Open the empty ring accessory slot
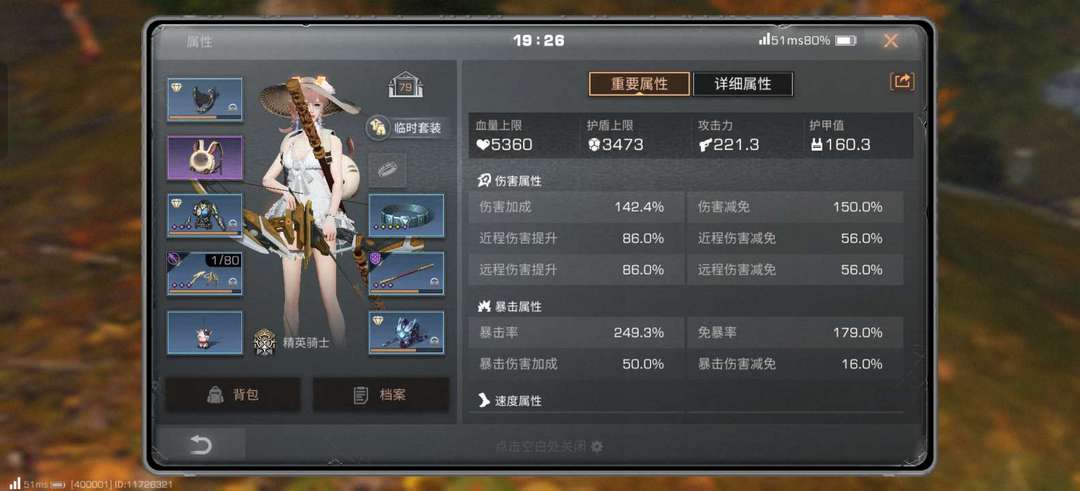The width and height of the screenshot is (1080, 491). (x=387, y=170)
